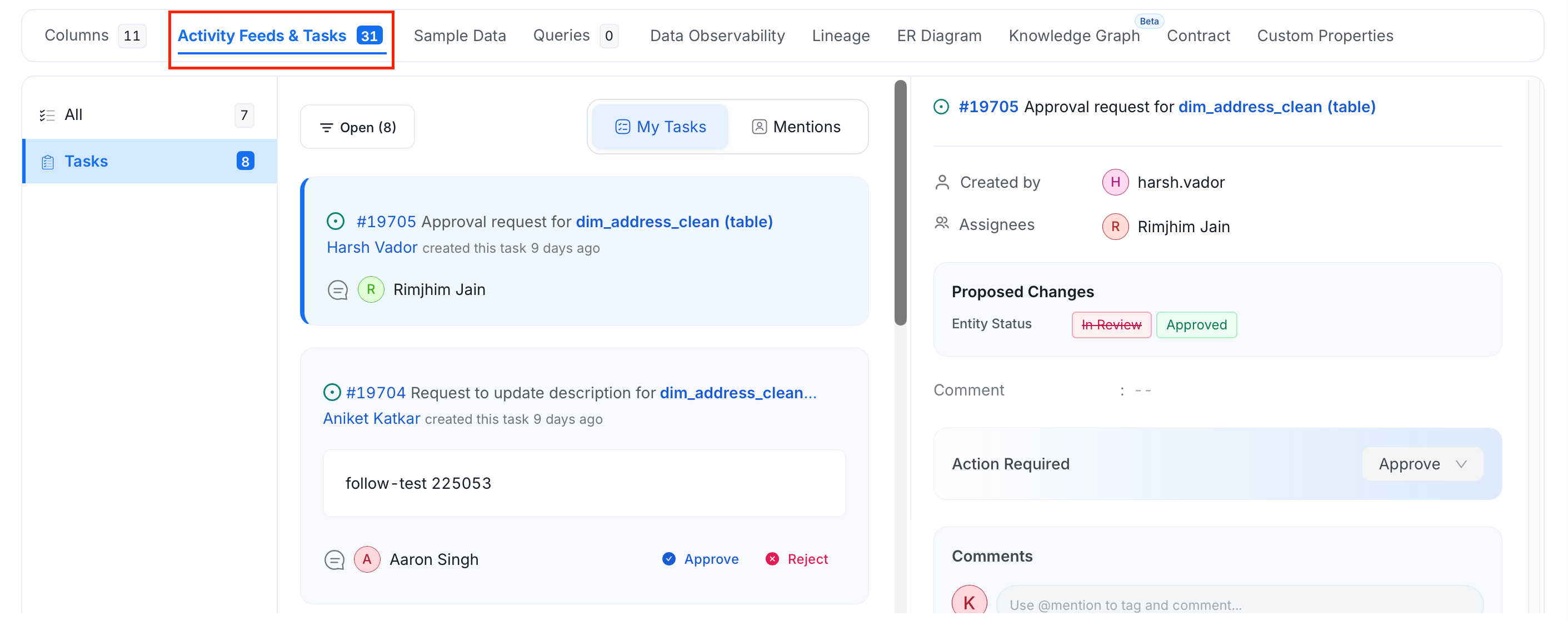Screen dimensions: 1568x621
Task: Click the status icon in the detail panel header
Action: tap(941, 107)
